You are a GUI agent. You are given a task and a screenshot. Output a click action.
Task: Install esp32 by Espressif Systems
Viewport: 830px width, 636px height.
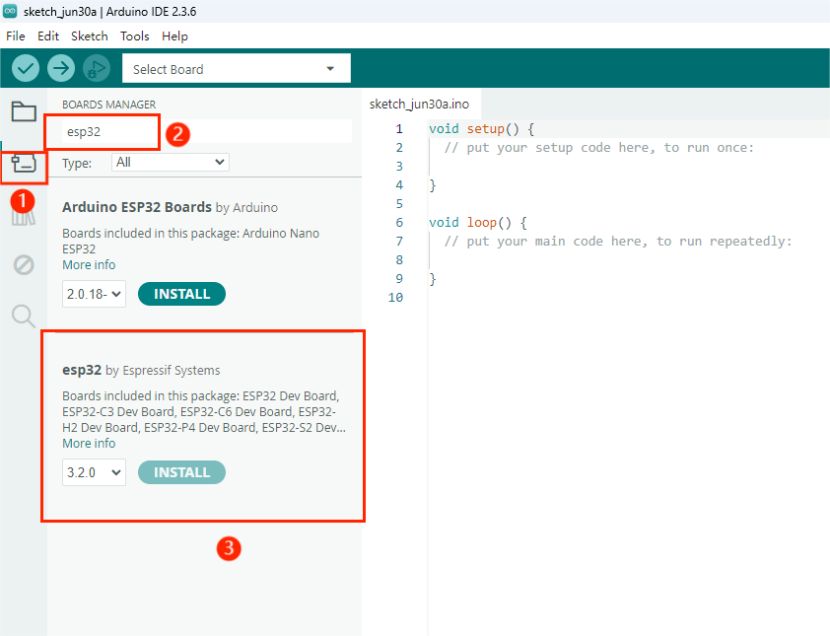181,472
